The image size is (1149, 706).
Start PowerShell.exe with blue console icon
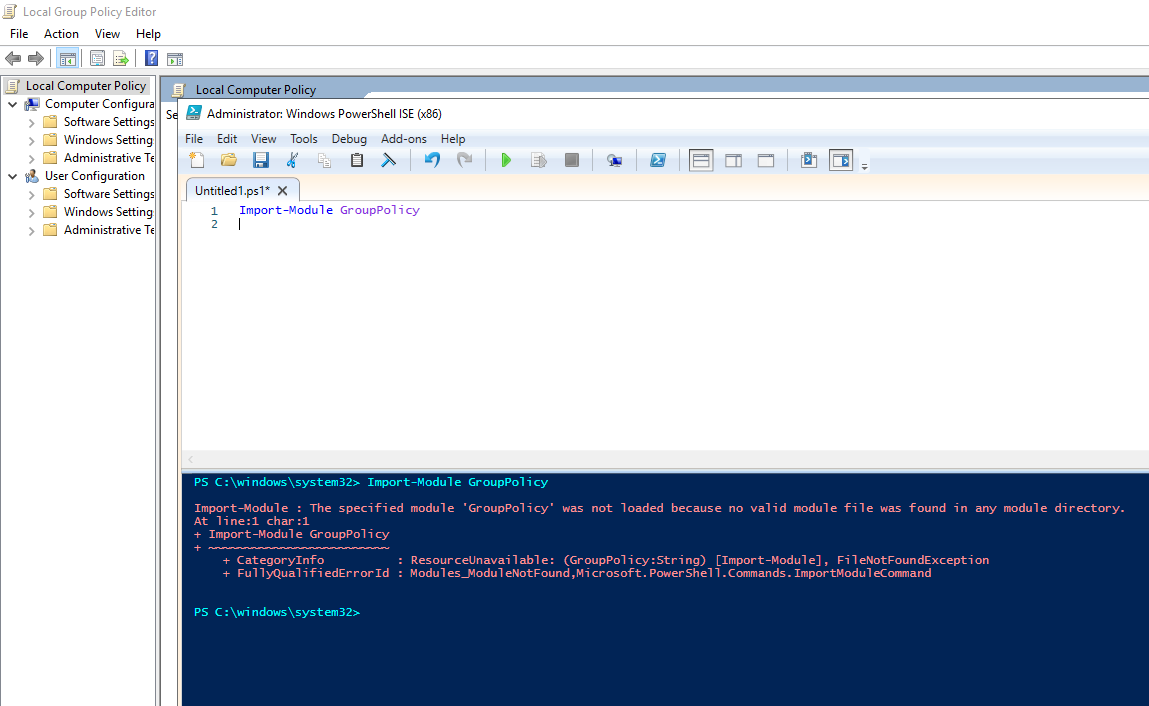click(x=658, y=160)
